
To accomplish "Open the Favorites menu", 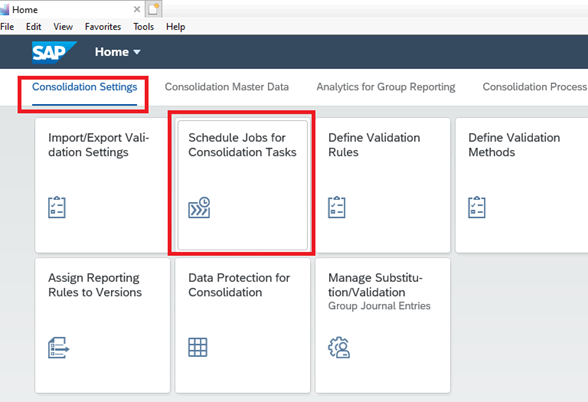I will 103,27.
